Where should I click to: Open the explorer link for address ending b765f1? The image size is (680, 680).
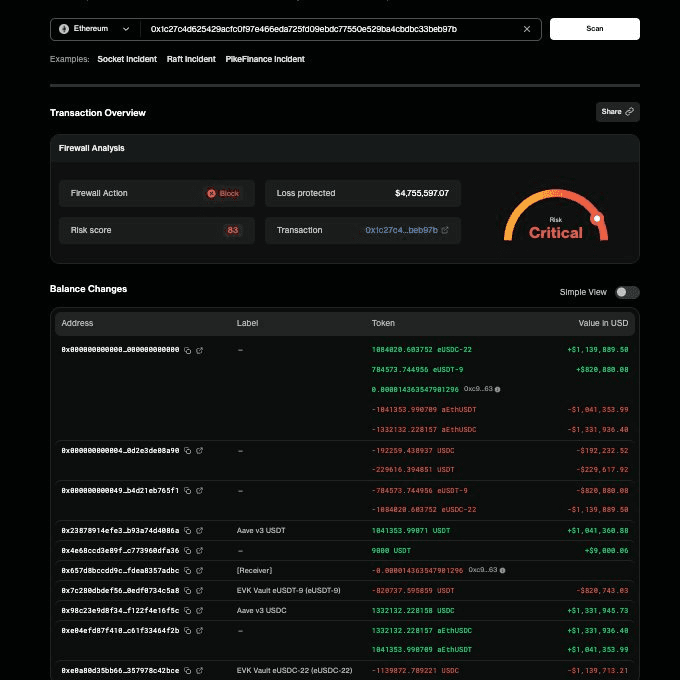coord(199,490)
